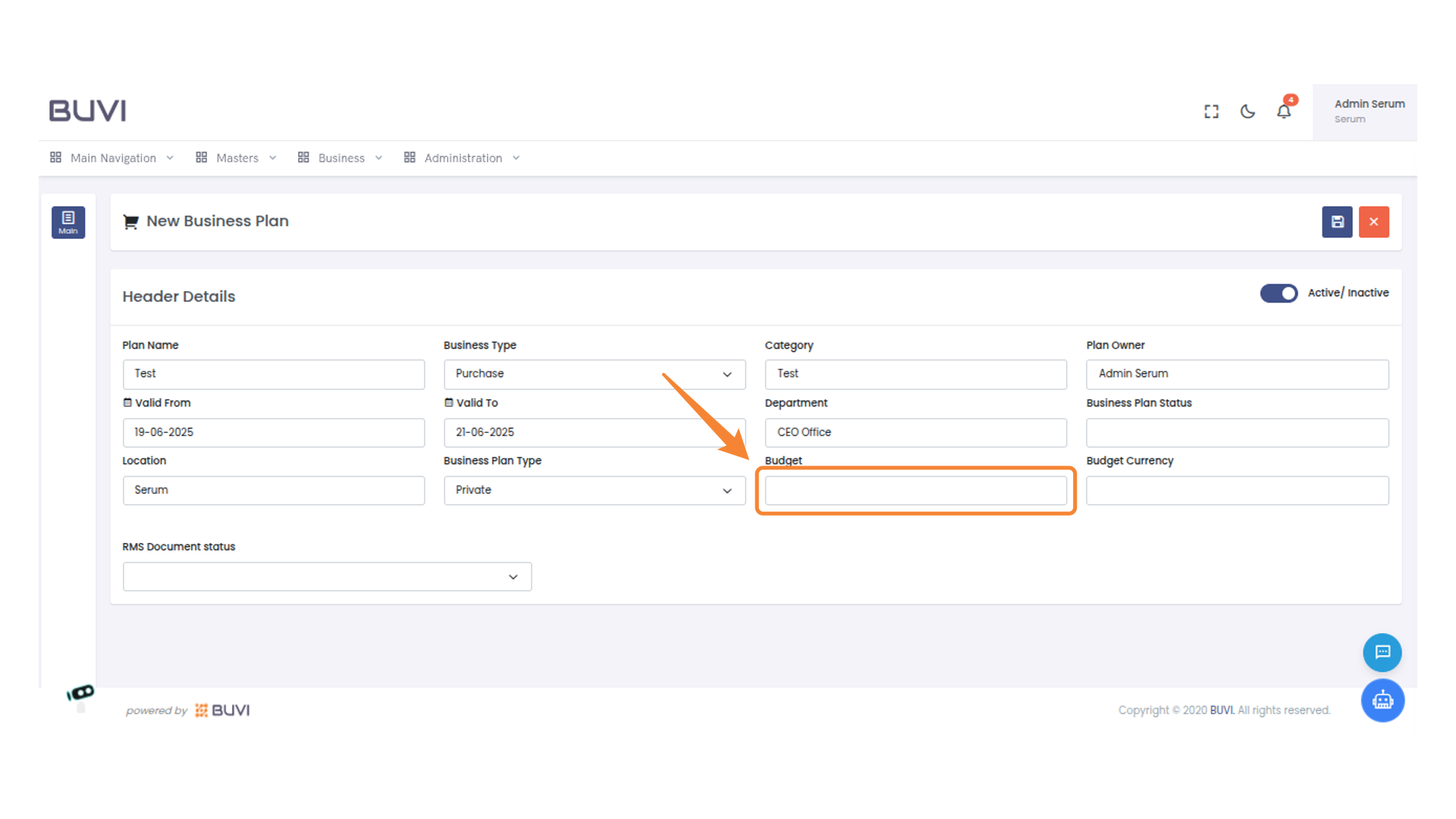Viewport: 1456px width, 819px height.
Task: Open the Valid From date field
Action: point(273,432)
